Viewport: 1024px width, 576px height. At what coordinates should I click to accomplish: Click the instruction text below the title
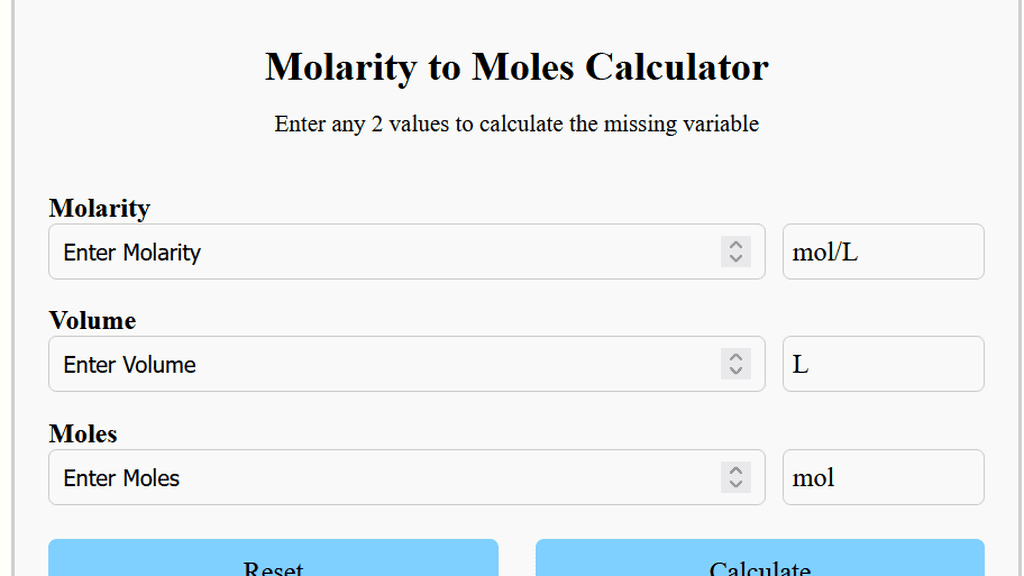(516, 124)
